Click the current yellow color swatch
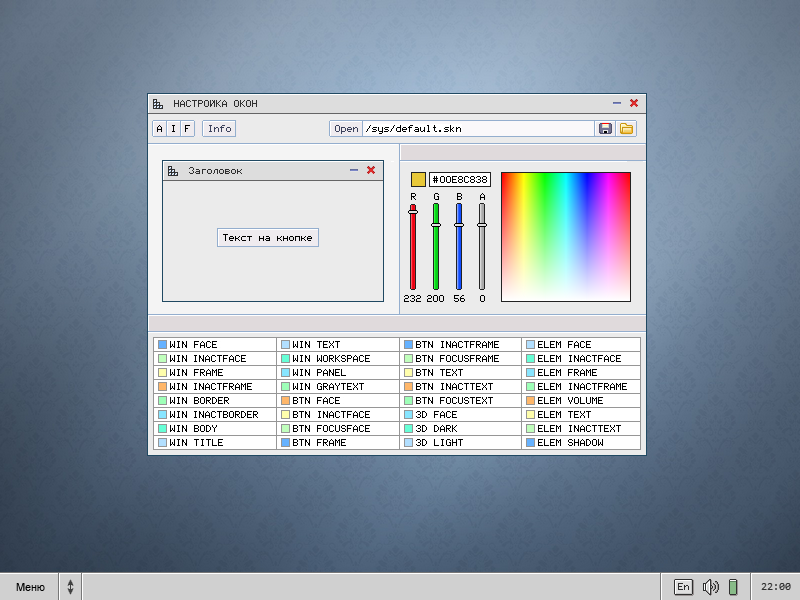Image resolution: width=800 pixels, height=600 pixels. click(x=418, y=180)
